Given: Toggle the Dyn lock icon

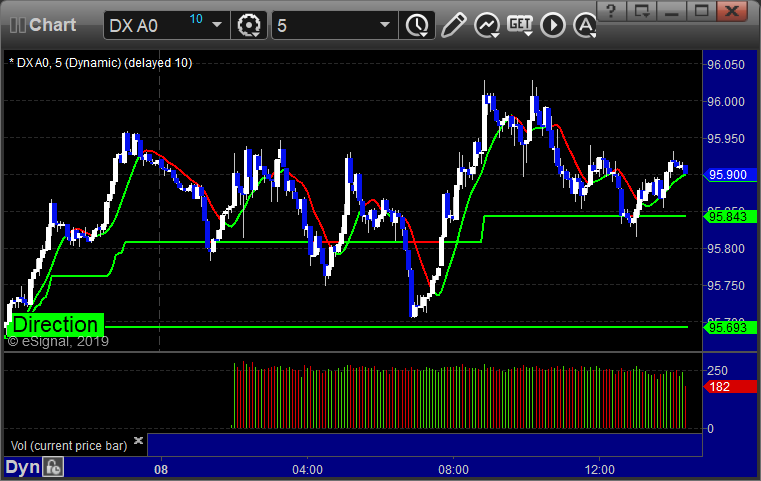Looking at the screenshot, I should click(53, 467).
